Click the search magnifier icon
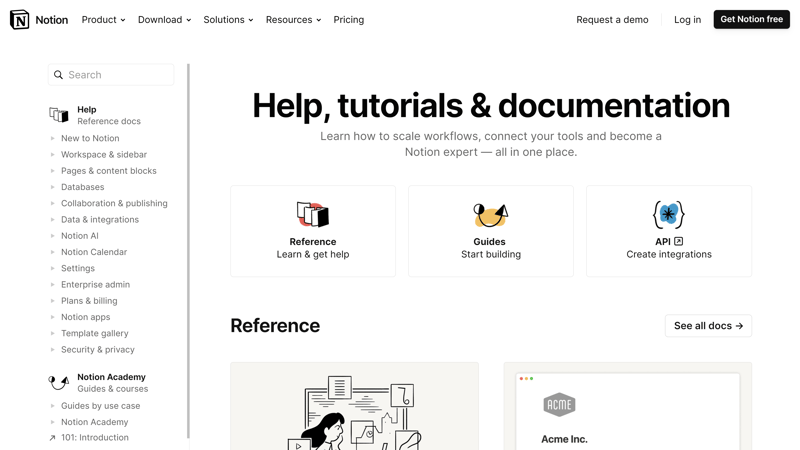This screenshot has height=450, width=800. [59, 75]
